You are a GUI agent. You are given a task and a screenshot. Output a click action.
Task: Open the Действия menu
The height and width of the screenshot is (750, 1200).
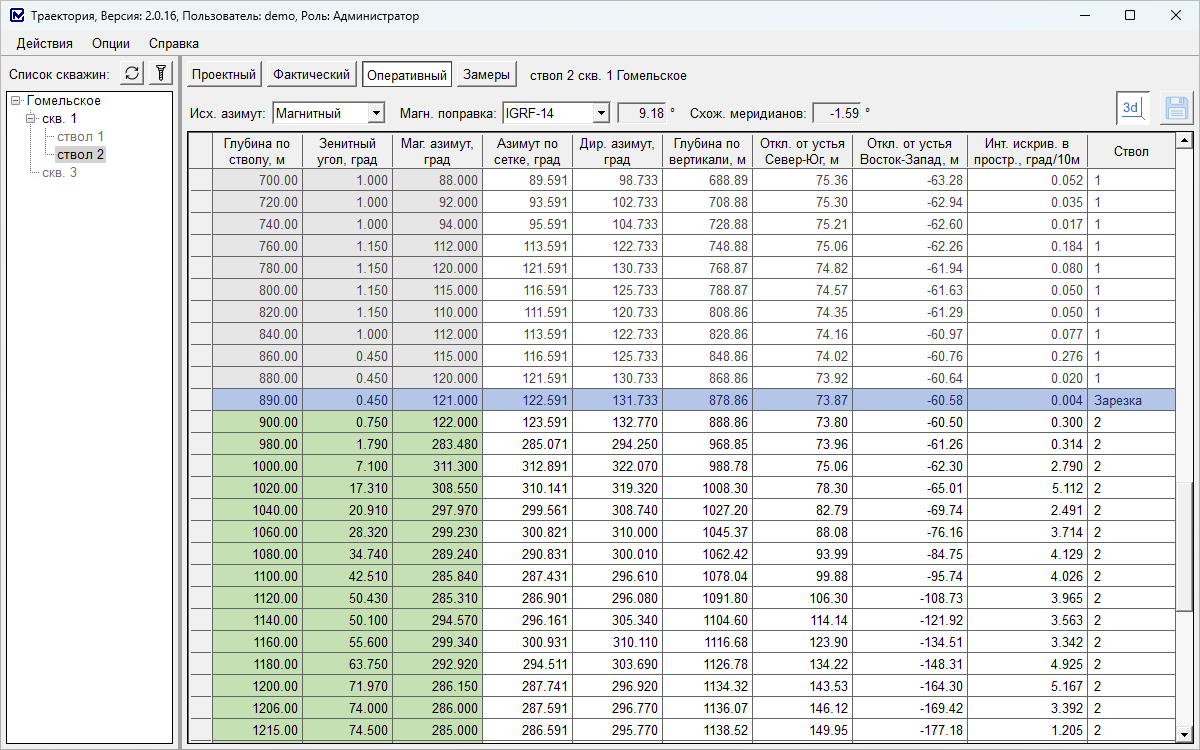coord(44,43)
